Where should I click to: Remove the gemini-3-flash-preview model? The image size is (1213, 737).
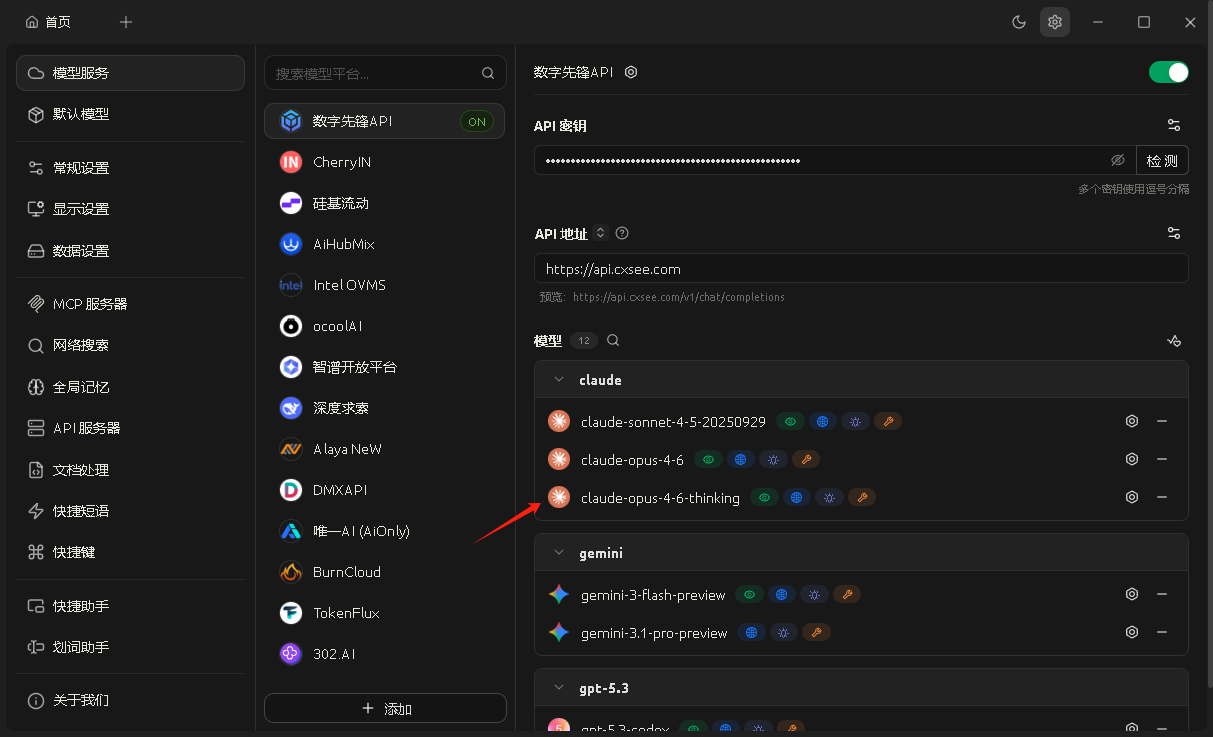point(1162,594)
